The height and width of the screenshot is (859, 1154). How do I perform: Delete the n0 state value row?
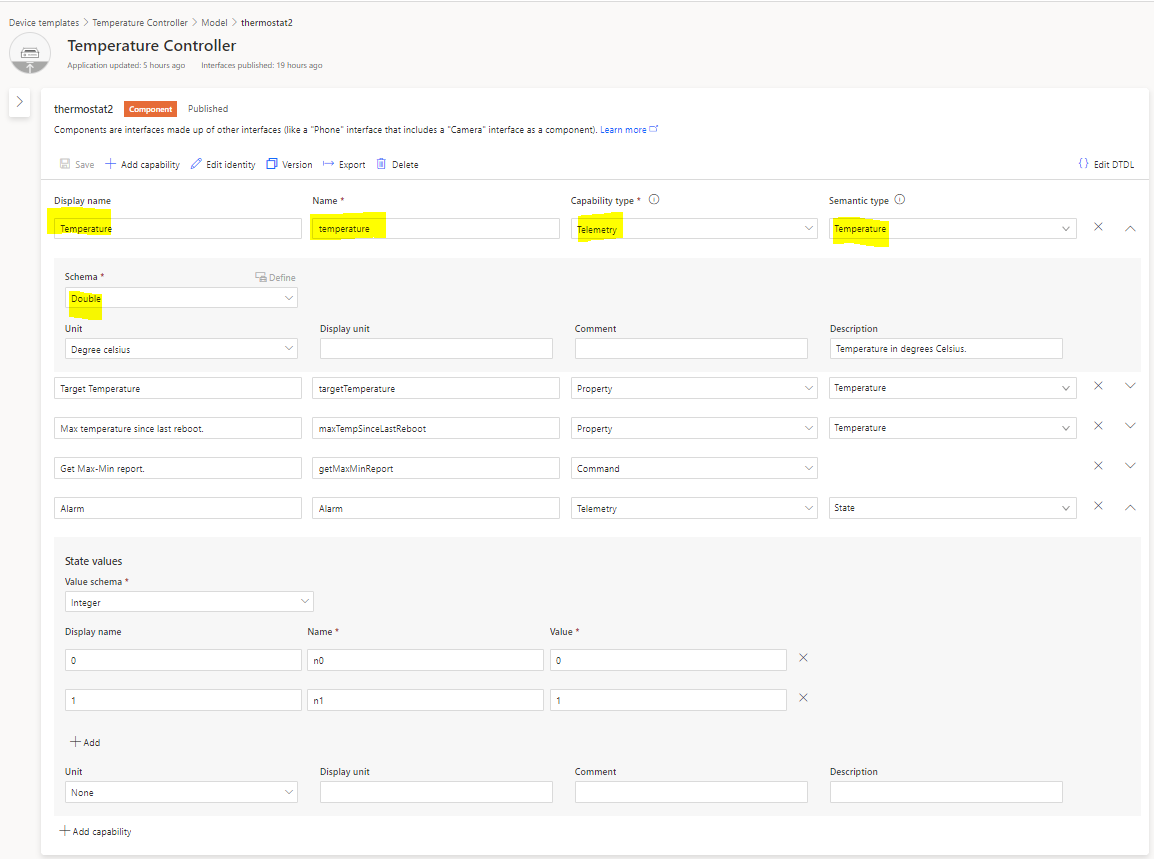[x=803, y=658]
